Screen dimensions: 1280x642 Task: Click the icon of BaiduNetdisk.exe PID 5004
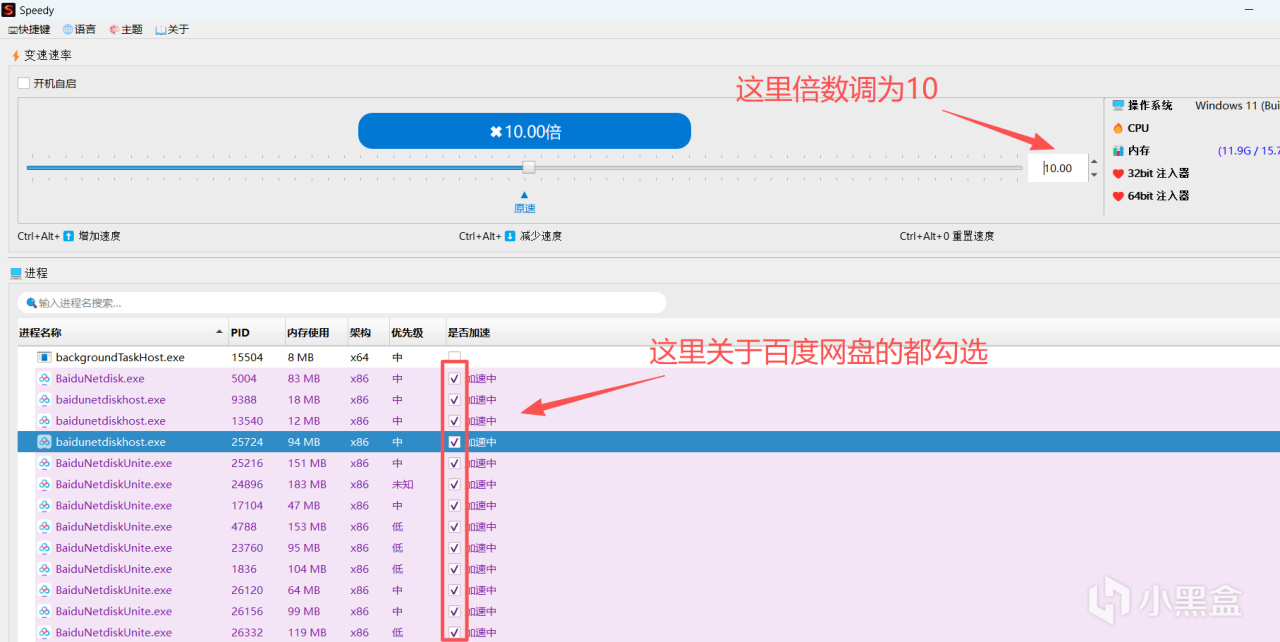tap(44, 379)
